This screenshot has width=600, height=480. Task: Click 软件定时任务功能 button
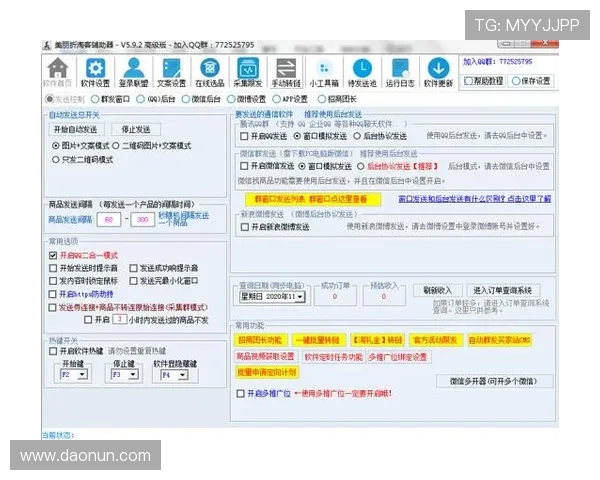[x=333, y=357]
